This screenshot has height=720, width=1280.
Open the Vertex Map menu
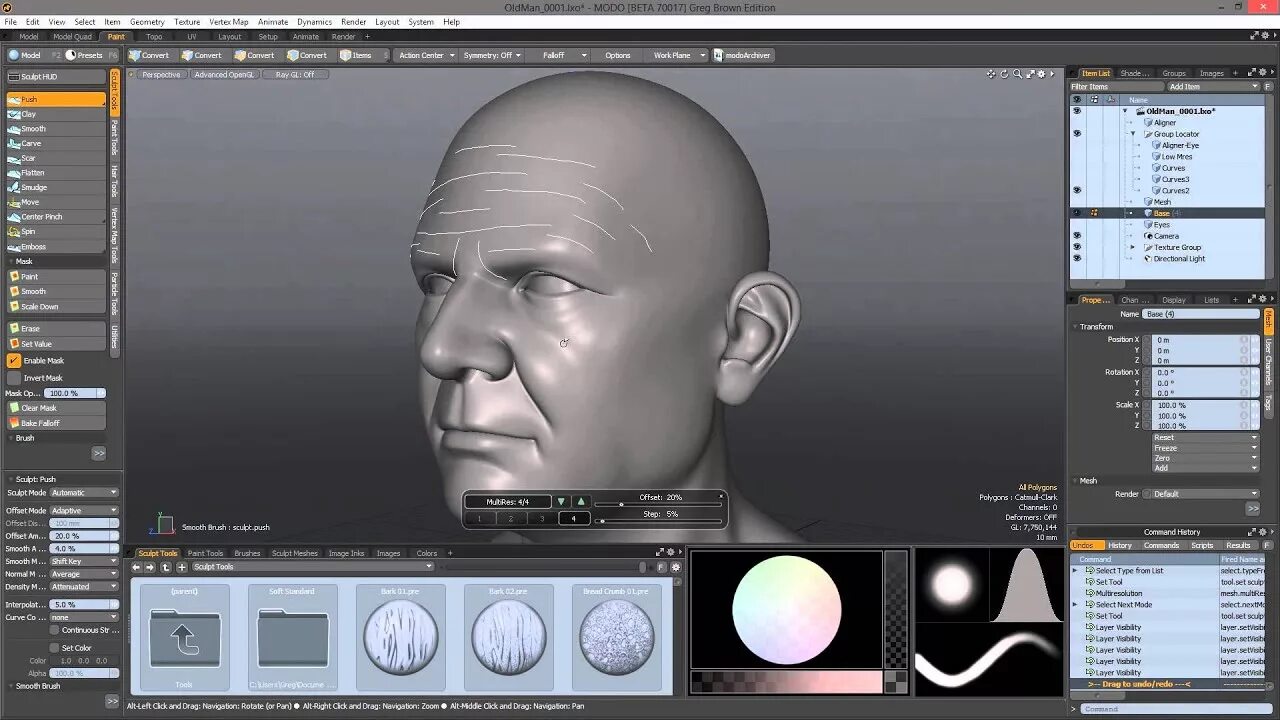(x=229, y=21)
